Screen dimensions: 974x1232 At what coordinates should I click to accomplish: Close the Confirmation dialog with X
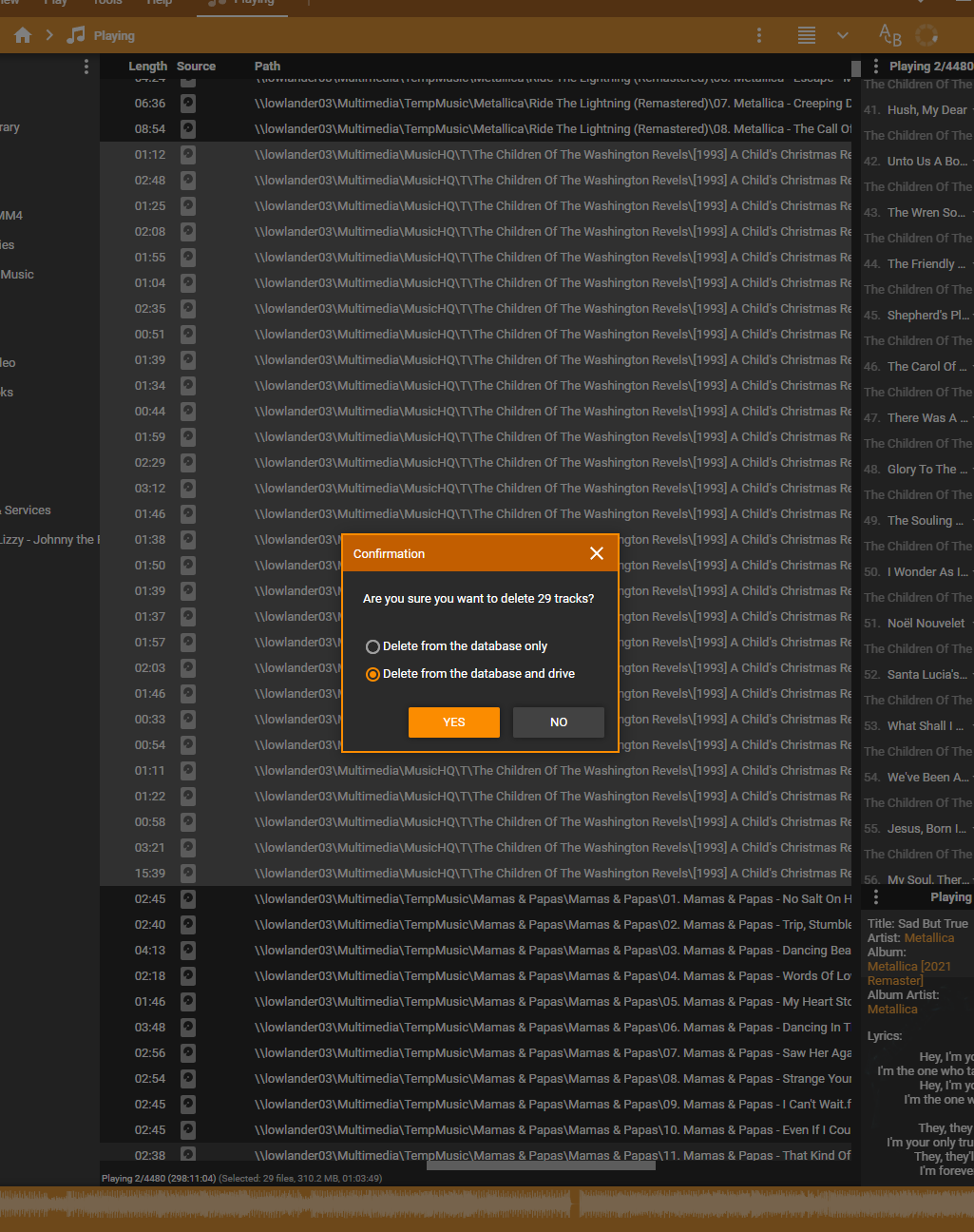(597, 553)
